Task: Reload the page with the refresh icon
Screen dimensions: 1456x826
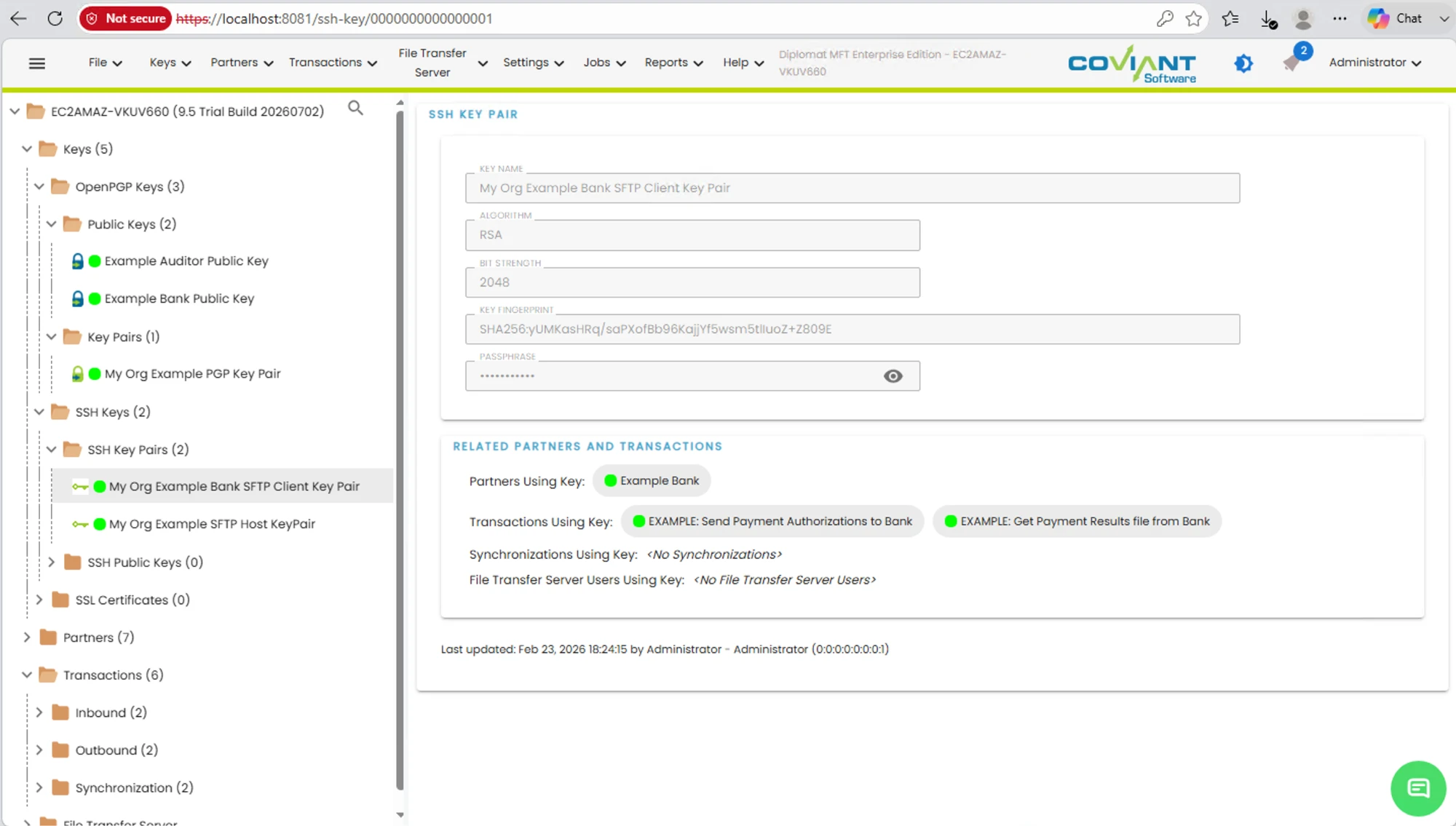Action: (55, 18)
